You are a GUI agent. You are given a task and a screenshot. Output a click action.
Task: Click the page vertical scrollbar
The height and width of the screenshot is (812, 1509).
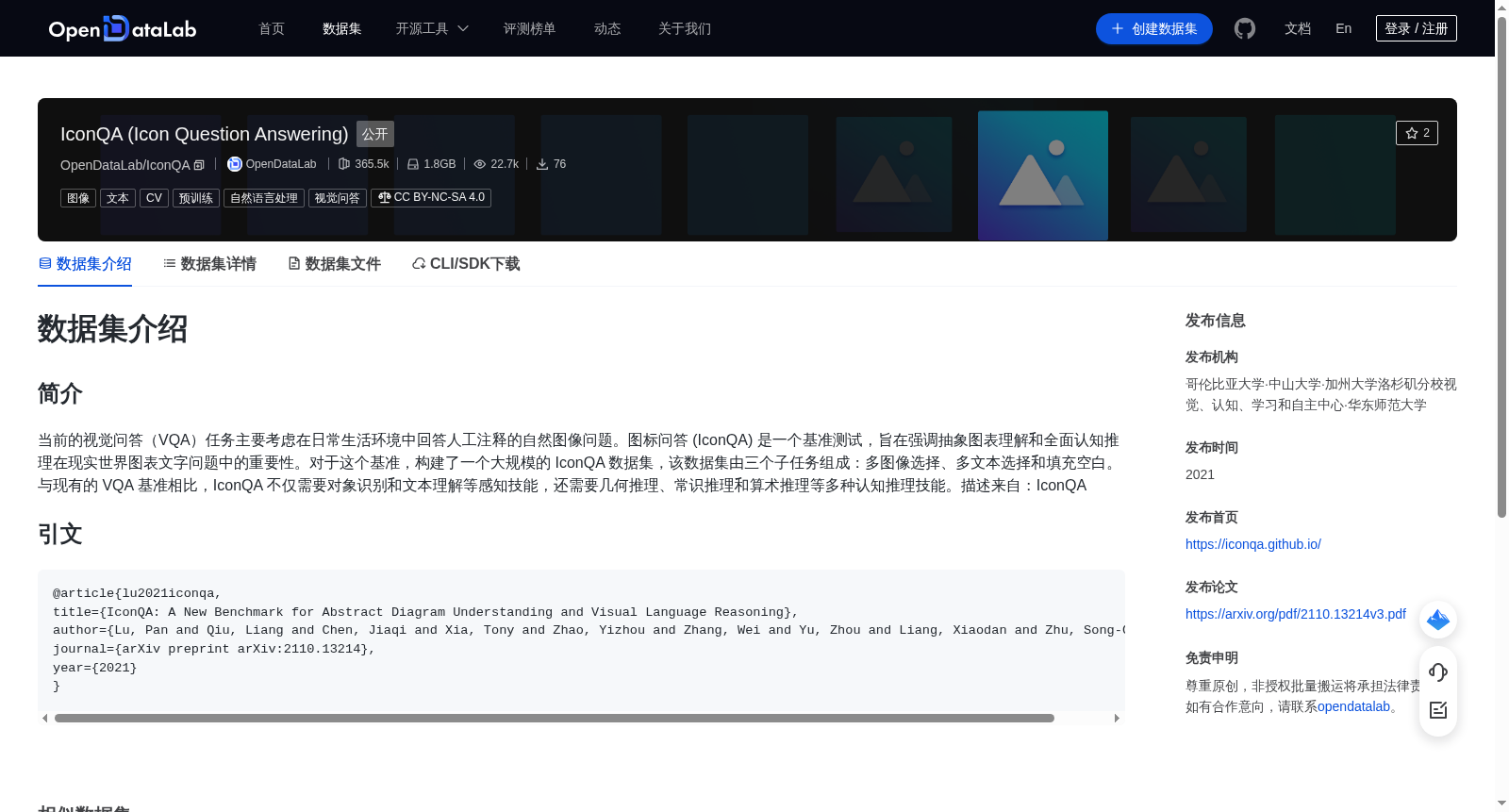click(x=1501, y=267)
